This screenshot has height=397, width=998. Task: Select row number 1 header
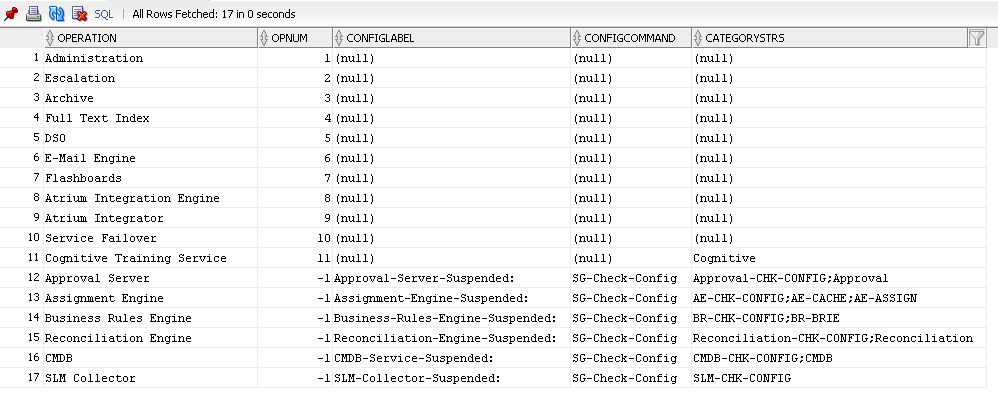coord(22,58)
